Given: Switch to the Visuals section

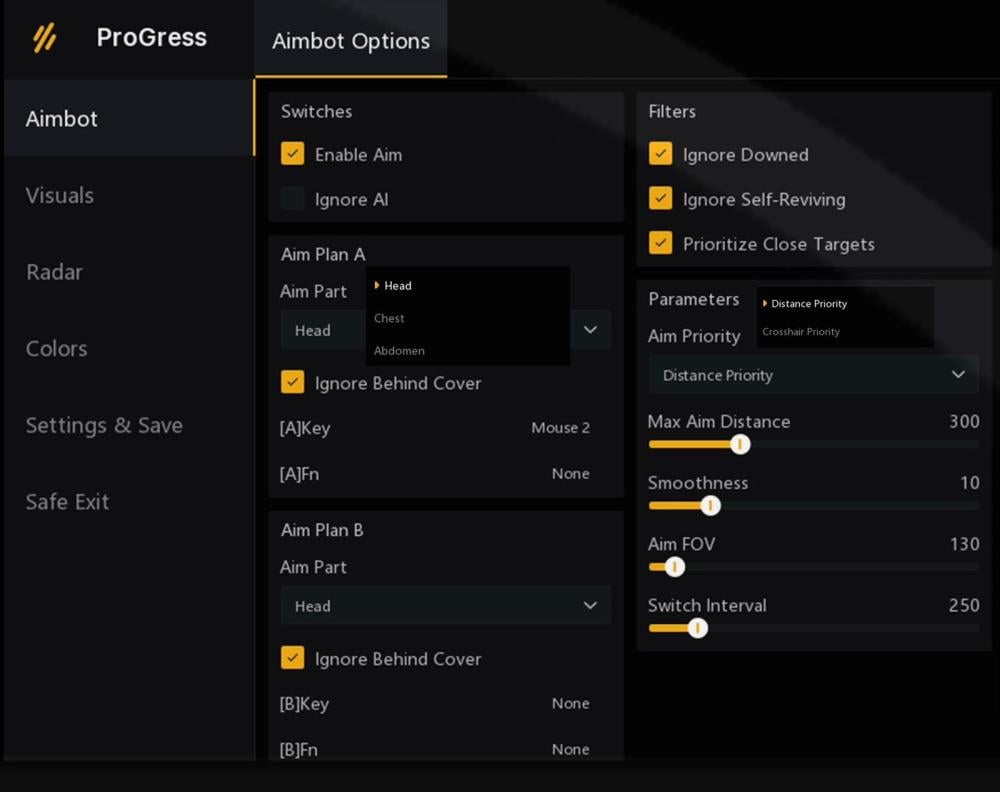Looking at the screenshot, I should click(x=60, y=195).
